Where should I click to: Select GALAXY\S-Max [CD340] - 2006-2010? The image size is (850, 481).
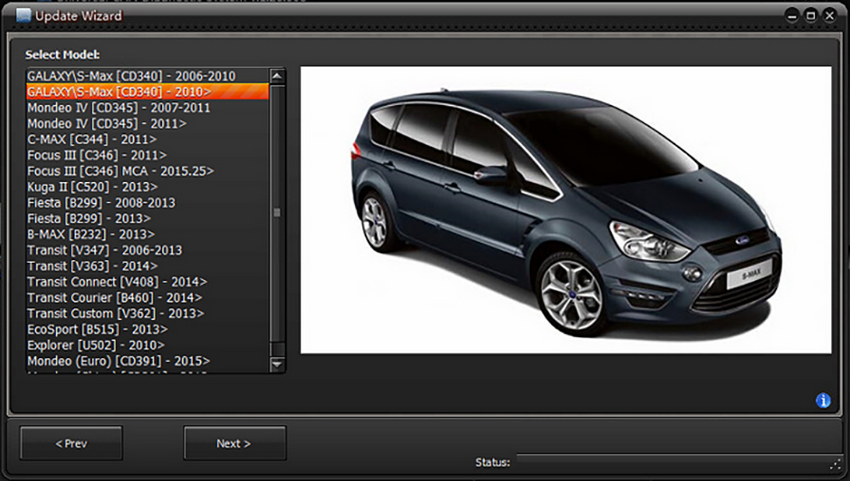[147, 76]
